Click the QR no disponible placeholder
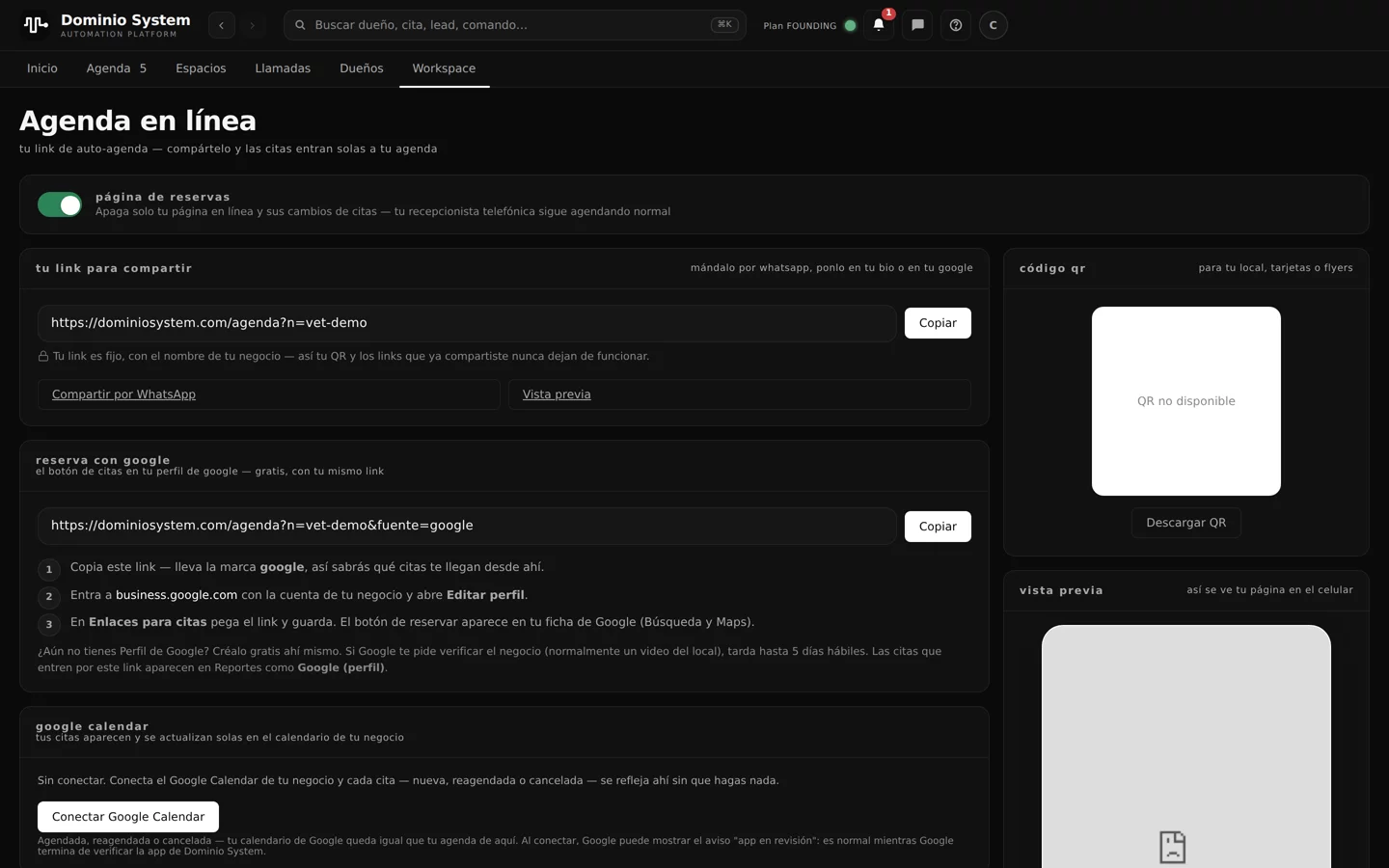 (1186, 401)
